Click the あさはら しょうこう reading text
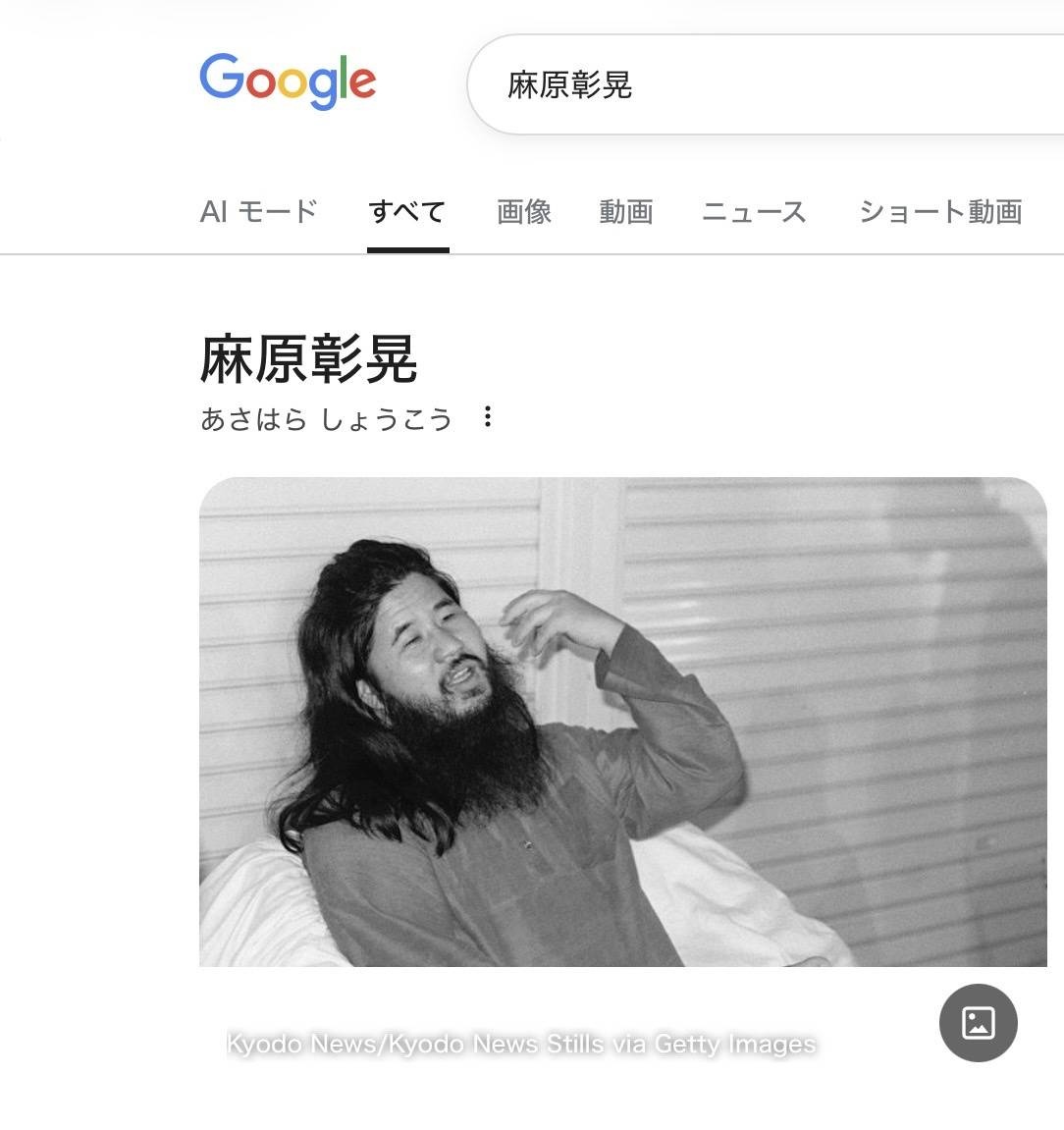Image resolution: width=1064 pixels, height=1130 pixels. [x=326, y=418]
